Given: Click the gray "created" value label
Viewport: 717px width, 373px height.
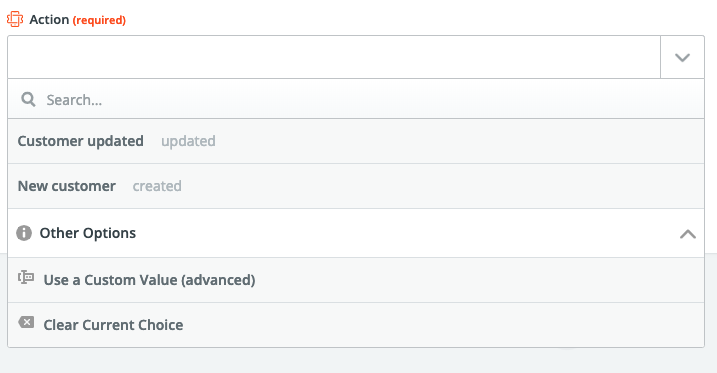Looking at the screenshot, I should pos(157,186).
